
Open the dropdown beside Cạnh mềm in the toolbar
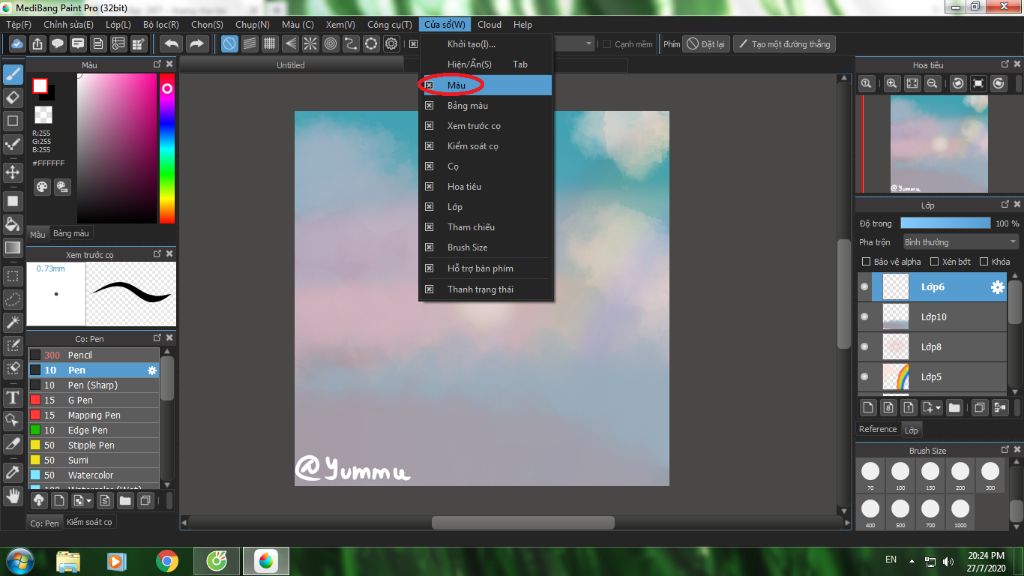click(588, 44)
